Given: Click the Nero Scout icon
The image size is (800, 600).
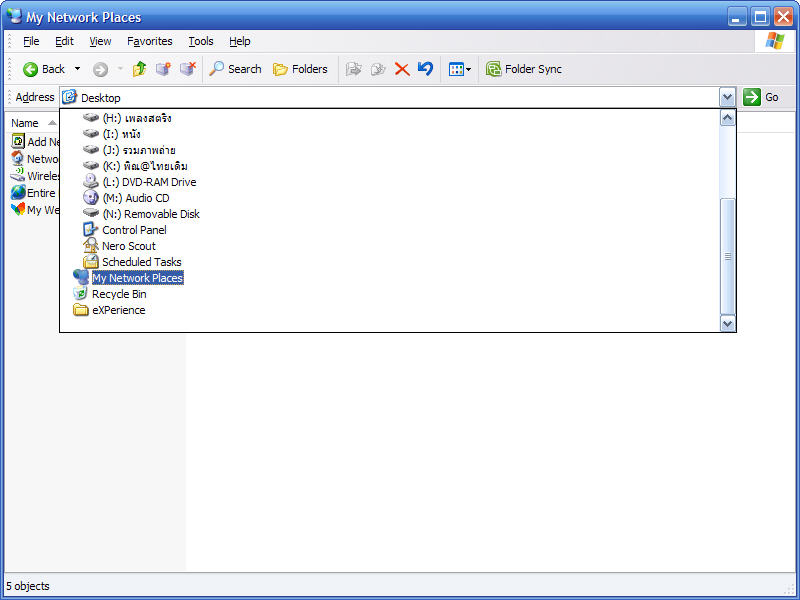Looking at the screenshot, I should click(90, 245).
